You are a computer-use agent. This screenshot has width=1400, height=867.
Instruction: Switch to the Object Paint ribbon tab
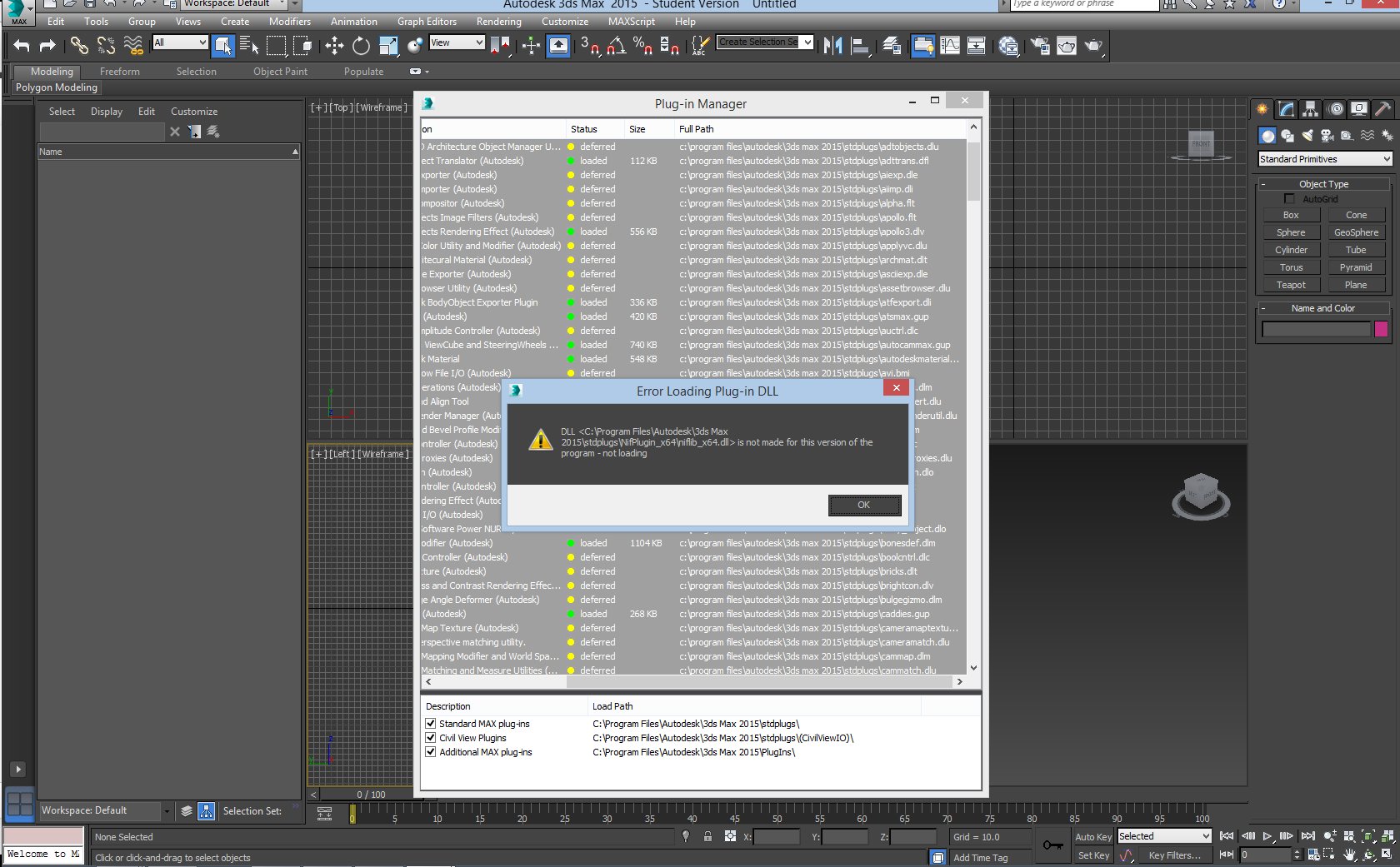281,72
